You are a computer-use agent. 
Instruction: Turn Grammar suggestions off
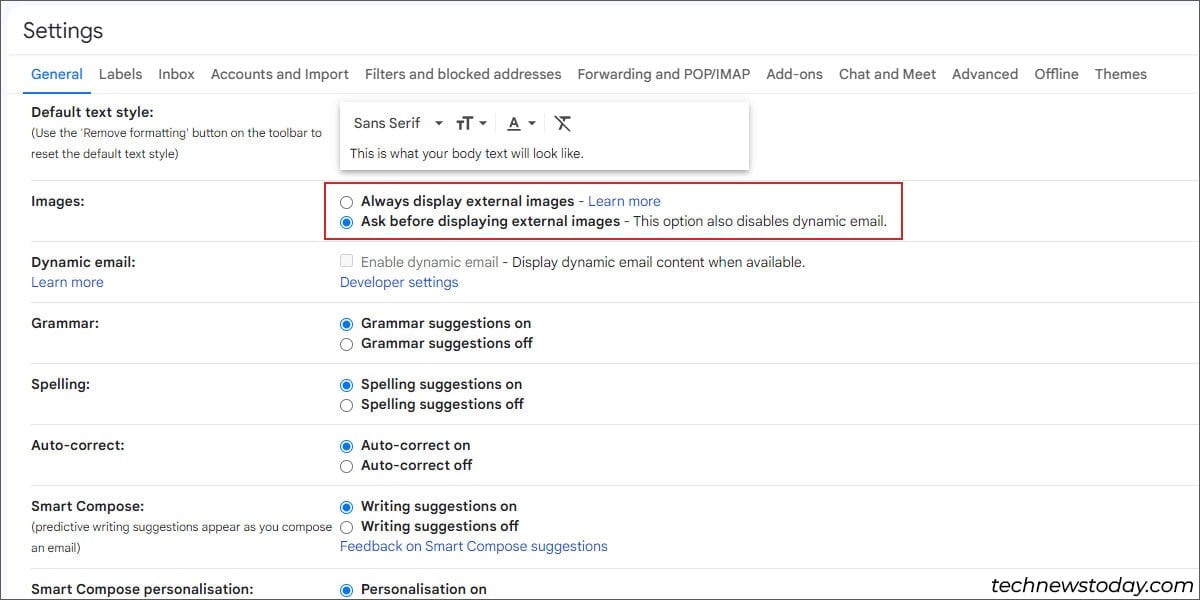pyautogui.click(x=347, y=344)
